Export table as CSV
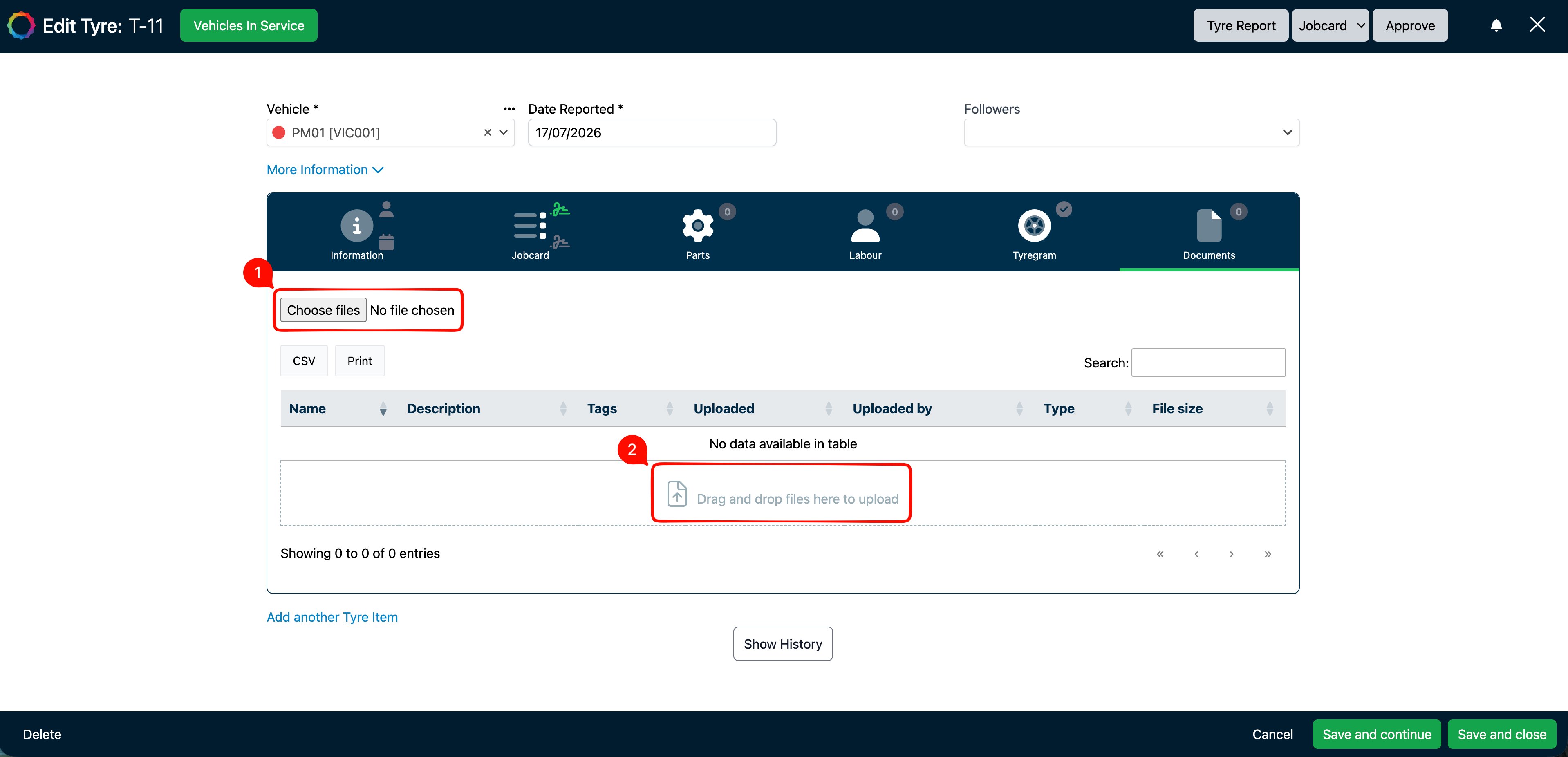 [x=304, y=361]
